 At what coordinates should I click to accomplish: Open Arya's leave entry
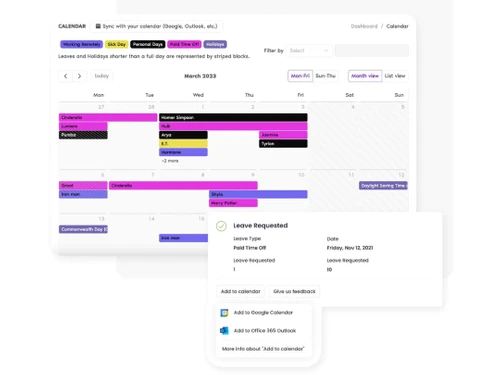pos(183,135)
